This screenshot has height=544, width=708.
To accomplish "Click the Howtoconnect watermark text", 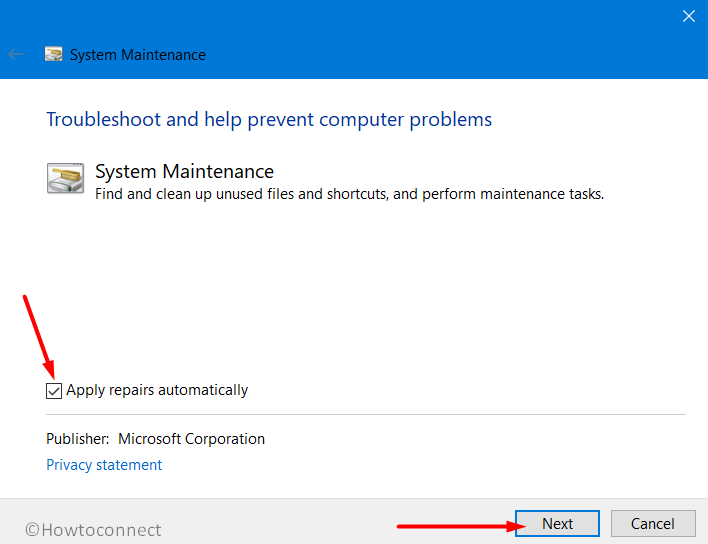I will point(93,530).
